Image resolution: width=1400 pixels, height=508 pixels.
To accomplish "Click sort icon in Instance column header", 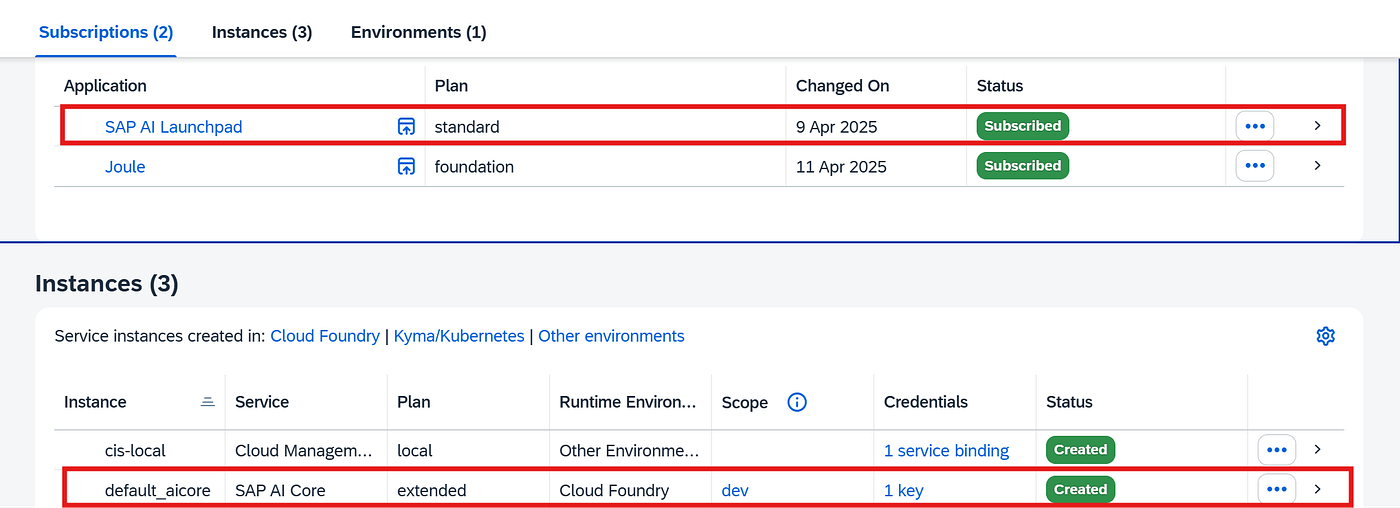I will pyautogui.click(x=207, y=402).
